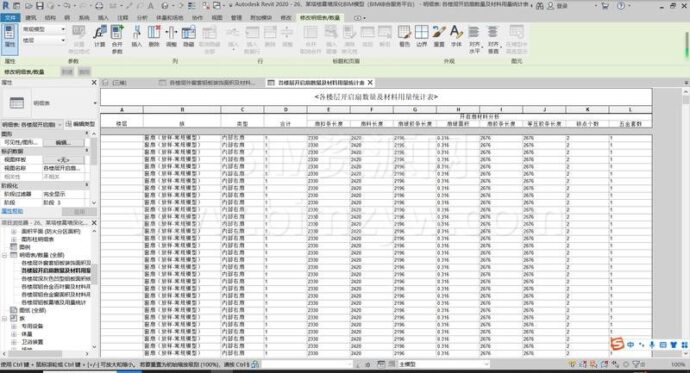Viewport: 690px width, 373px height.
Task: Click the Combine Parameters icon
Action: [x=117, y=38]
